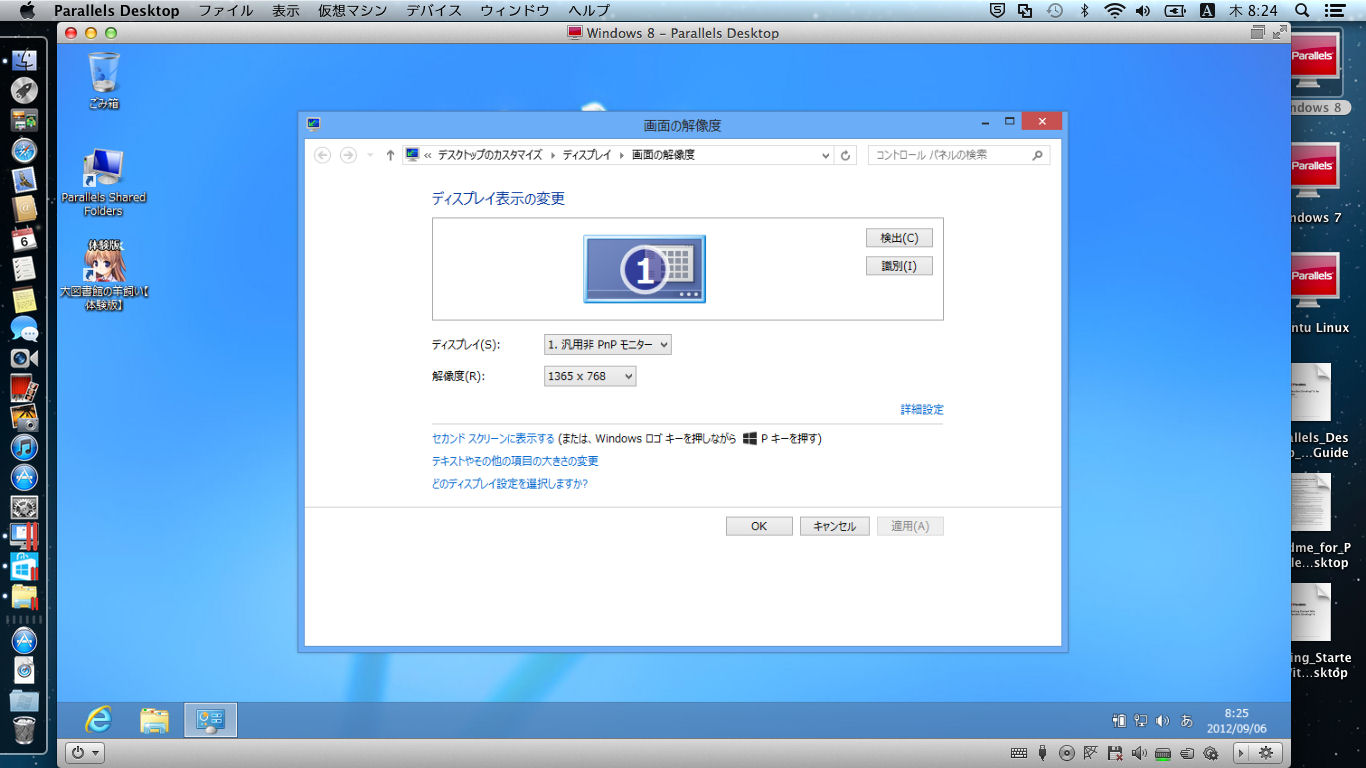Click the Parallels shared folders hand icon
Image resolution: width=1366 pixels, height=768 pixels.
coord(1187,753)
